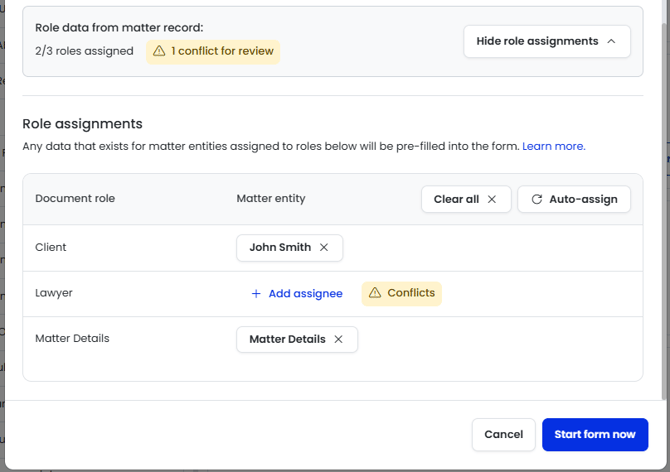
Task: Click the Matter Details role label
Action: (72, 338)
